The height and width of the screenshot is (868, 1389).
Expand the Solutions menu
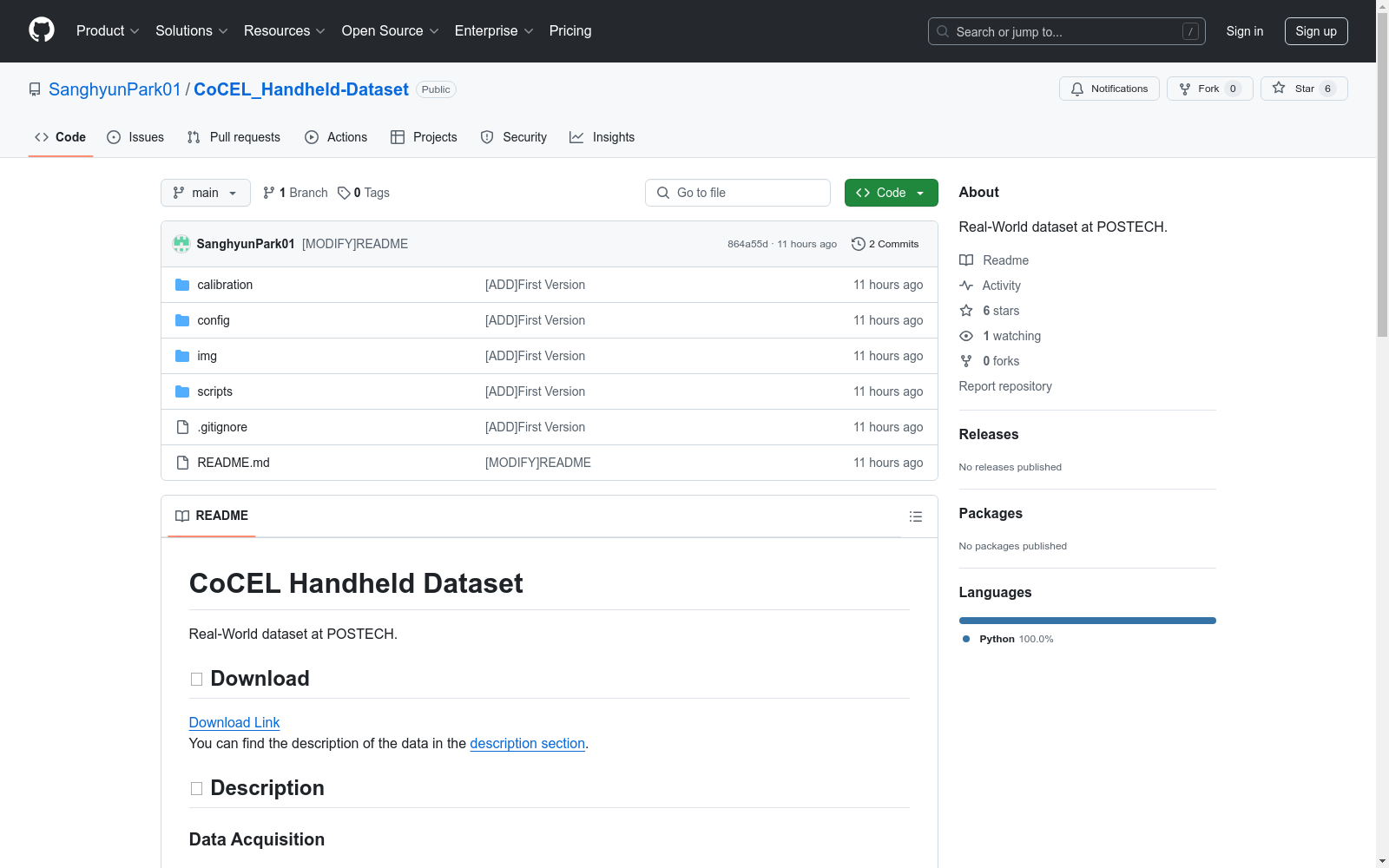coord(192,31)
